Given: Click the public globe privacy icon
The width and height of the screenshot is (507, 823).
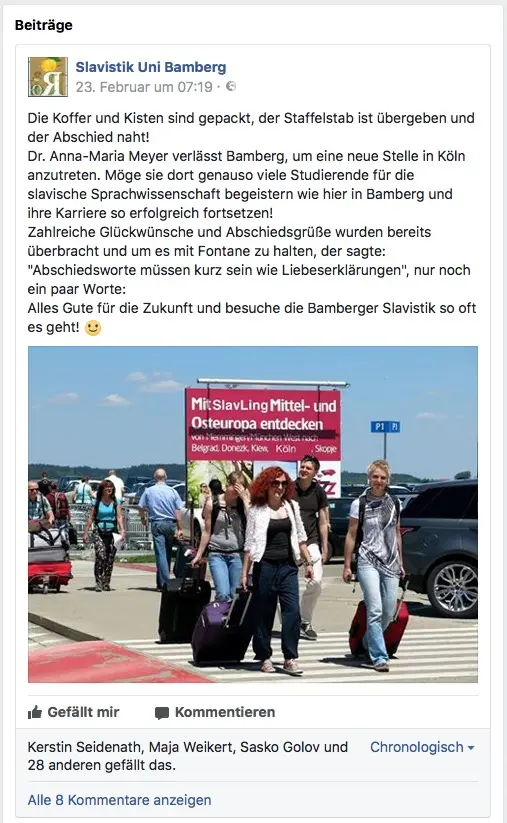Looking at the screenshot, I should 231,86.
